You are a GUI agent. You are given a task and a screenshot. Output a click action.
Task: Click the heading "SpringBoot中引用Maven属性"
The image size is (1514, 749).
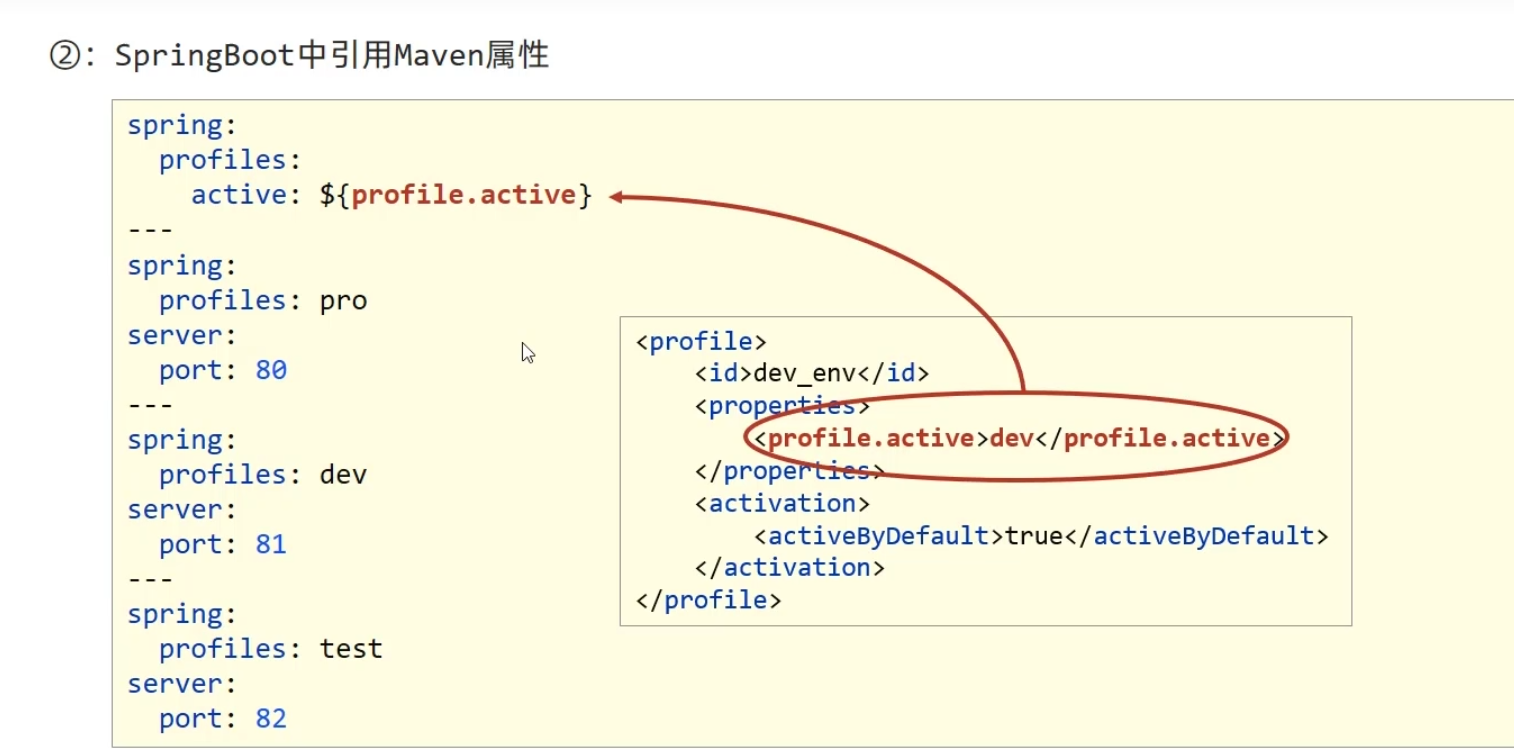[x=331, y=55]
